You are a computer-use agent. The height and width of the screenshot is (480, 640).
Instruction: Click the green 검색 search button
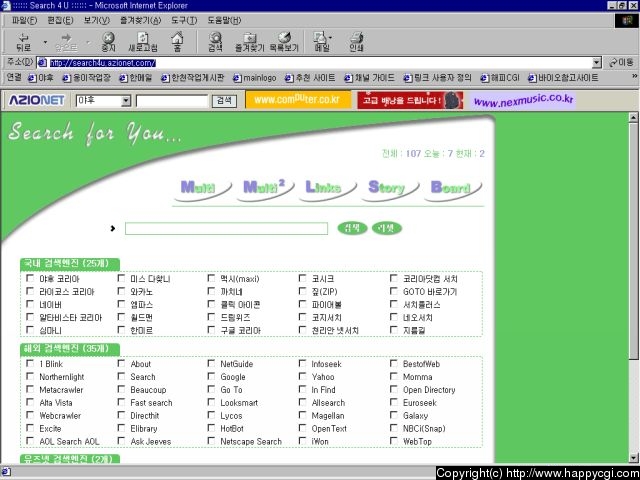click(x=352, y=228)
